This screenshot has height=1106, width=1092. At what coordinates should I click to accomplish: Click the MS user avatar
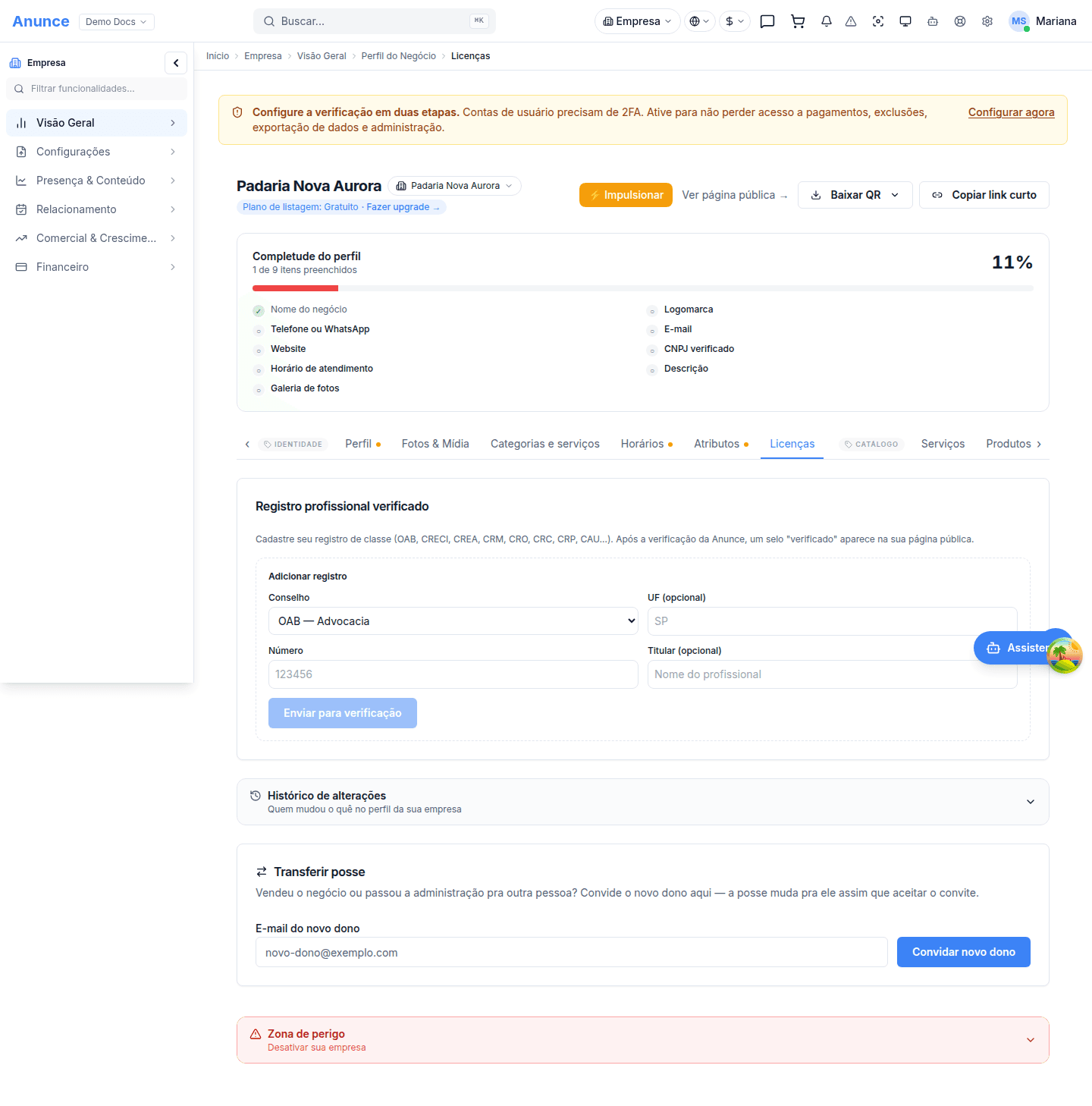point(1019,21)
